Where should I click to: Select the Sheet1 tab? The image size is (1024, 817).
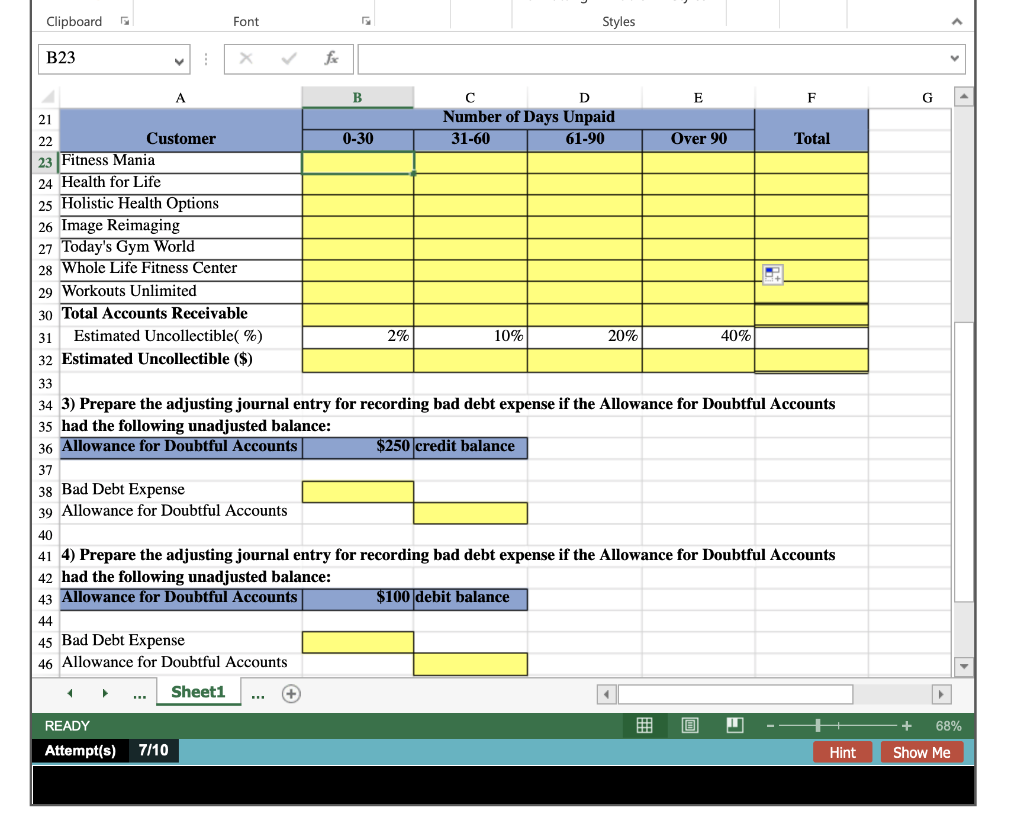point(198,690)
